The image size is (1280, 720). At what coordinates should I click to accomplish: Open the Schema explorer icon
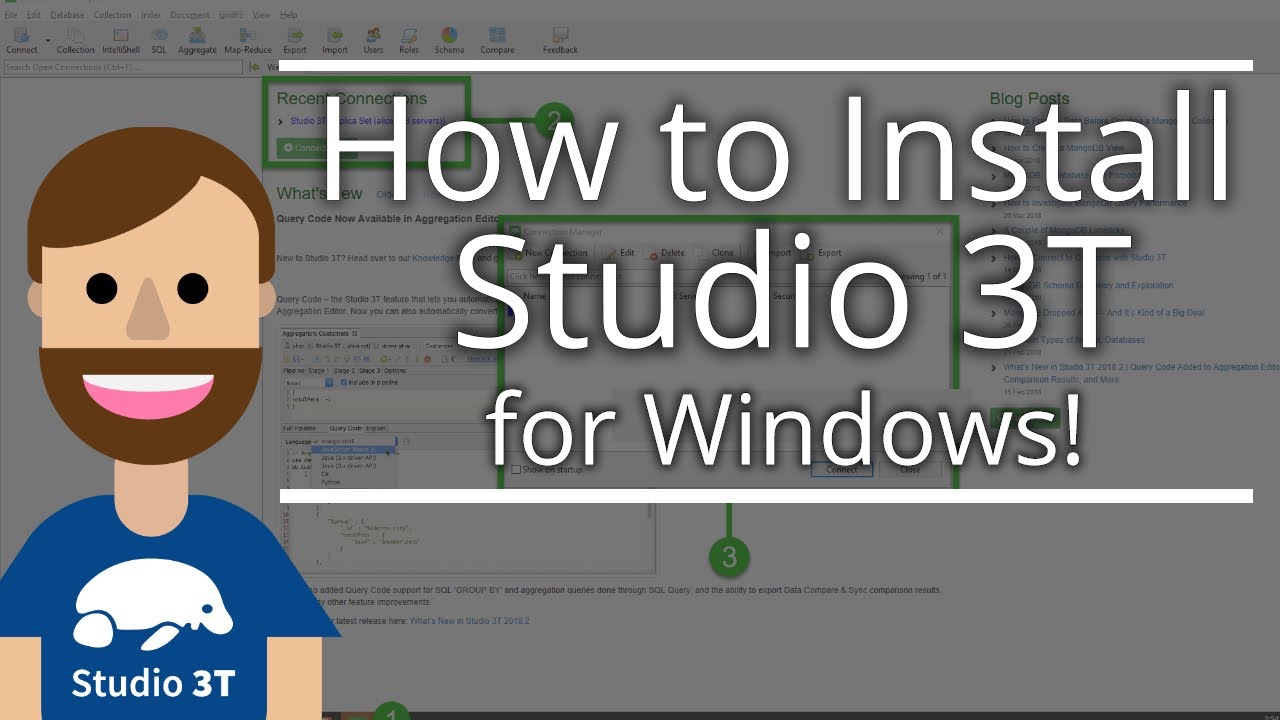click(x=449, y=40)
